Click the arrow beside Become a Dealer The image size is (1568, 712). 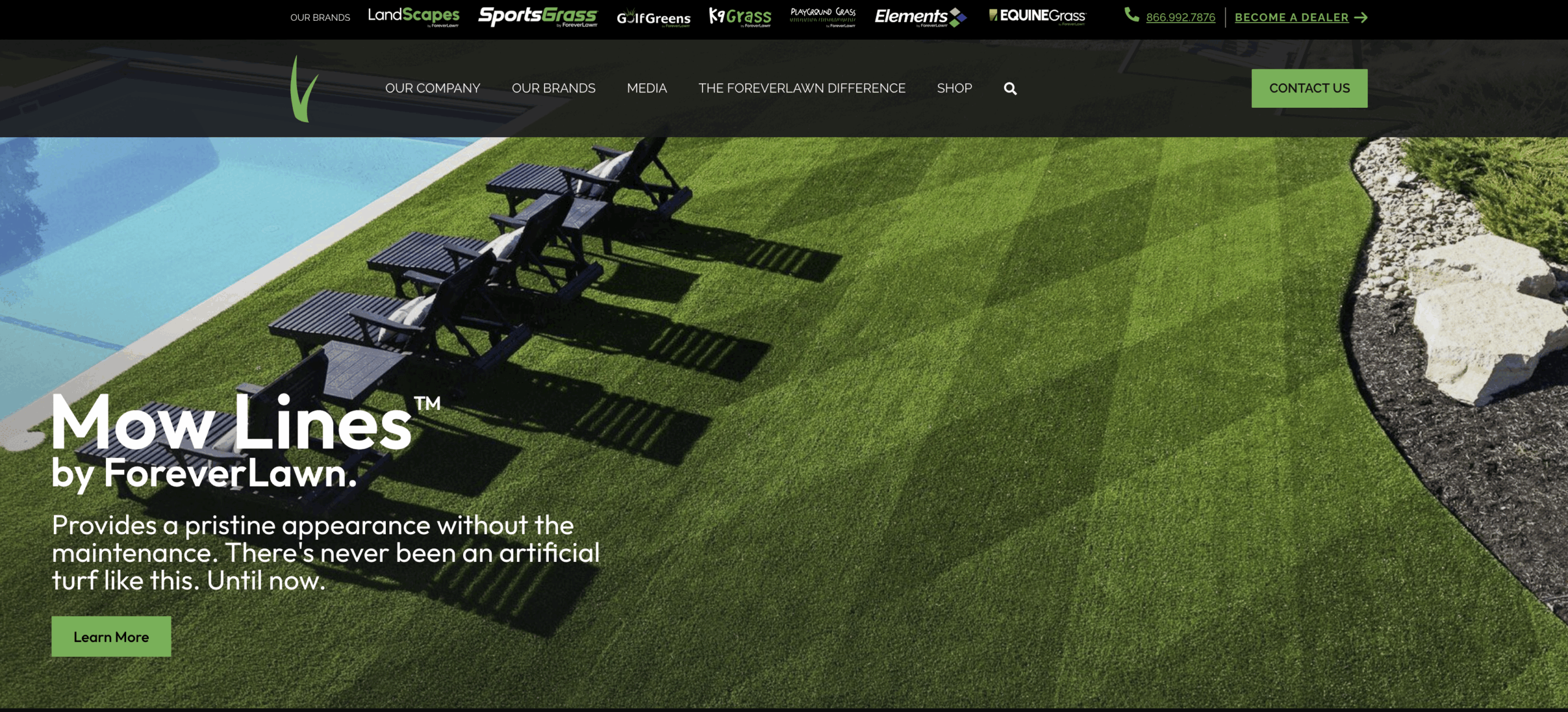pos(1361,18)
